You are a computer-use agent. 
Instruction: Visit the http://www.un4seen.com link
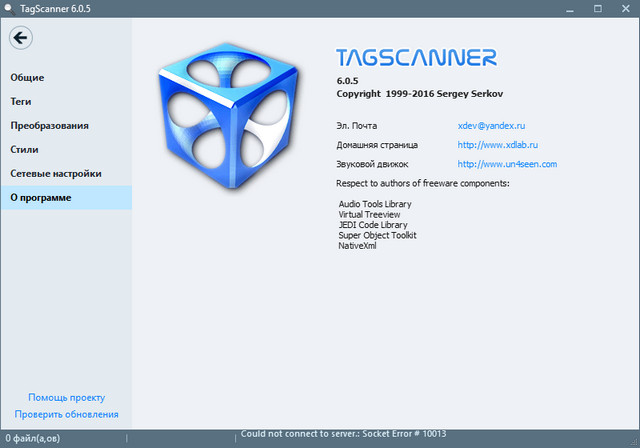[507, 164]
